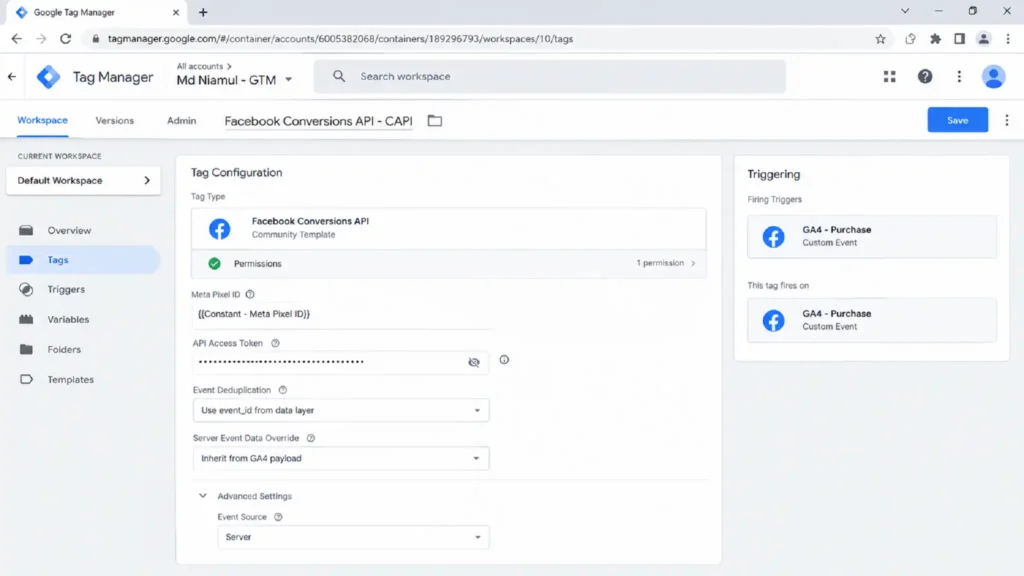Click the folder icon beside tag name
This screenshot has width=1024, height=576.
(435, 121)
